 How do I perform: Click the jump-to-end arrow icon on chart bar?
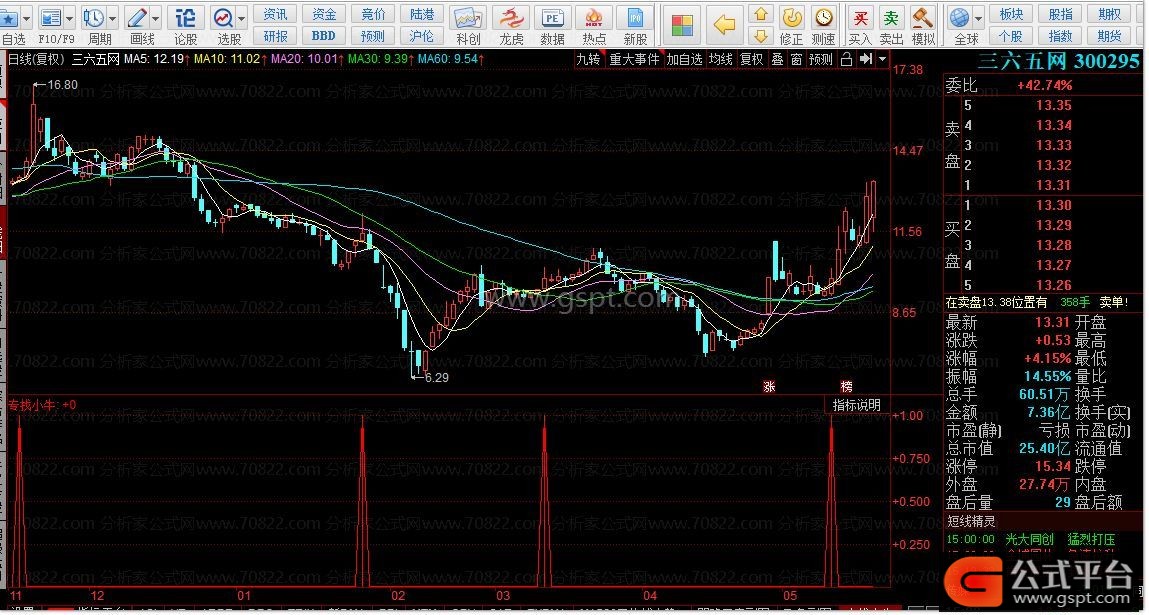(865, 59)
